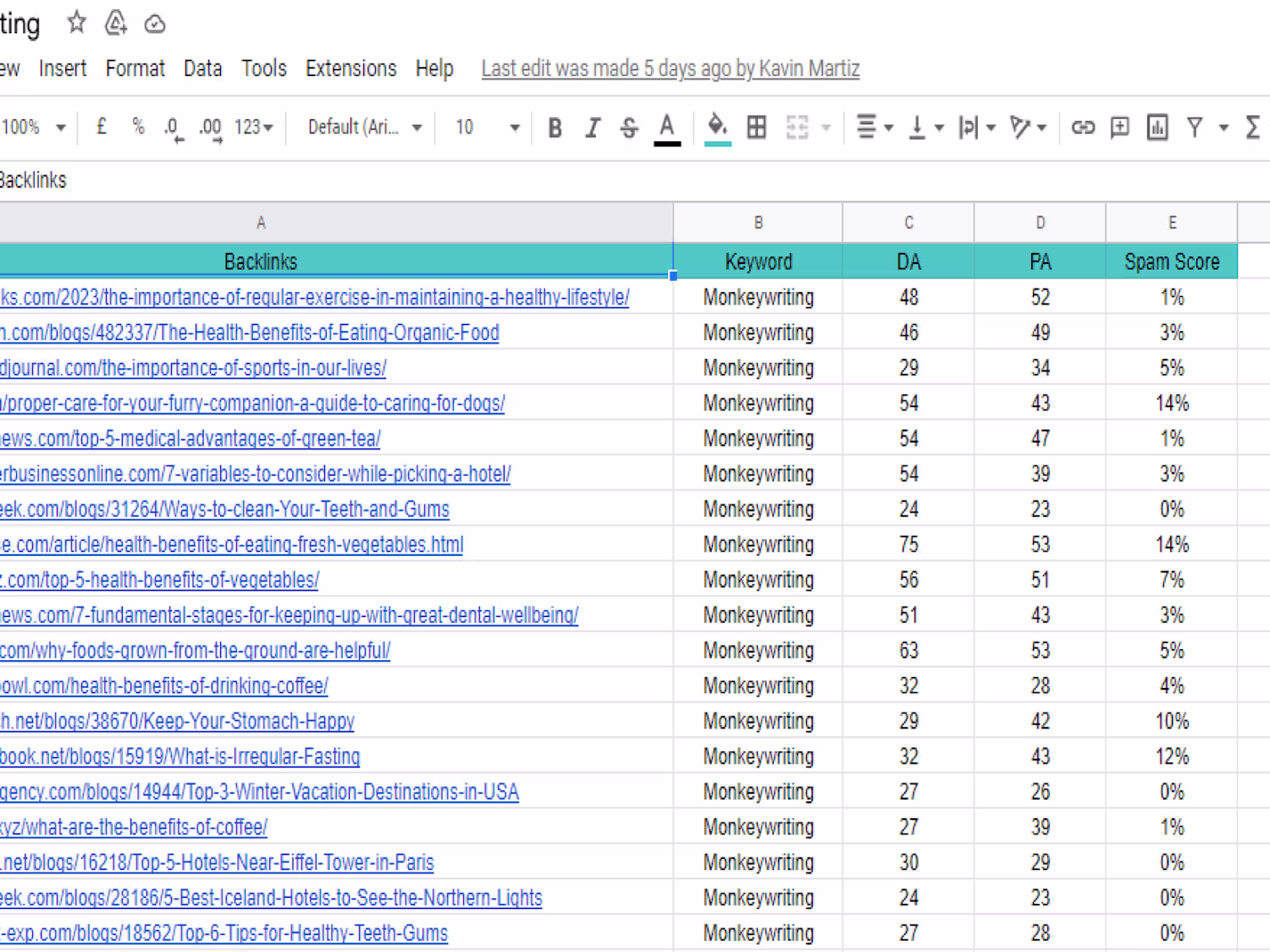1270x952 pixels.
Task: Open the Help menu
Action: click(434, 69)
